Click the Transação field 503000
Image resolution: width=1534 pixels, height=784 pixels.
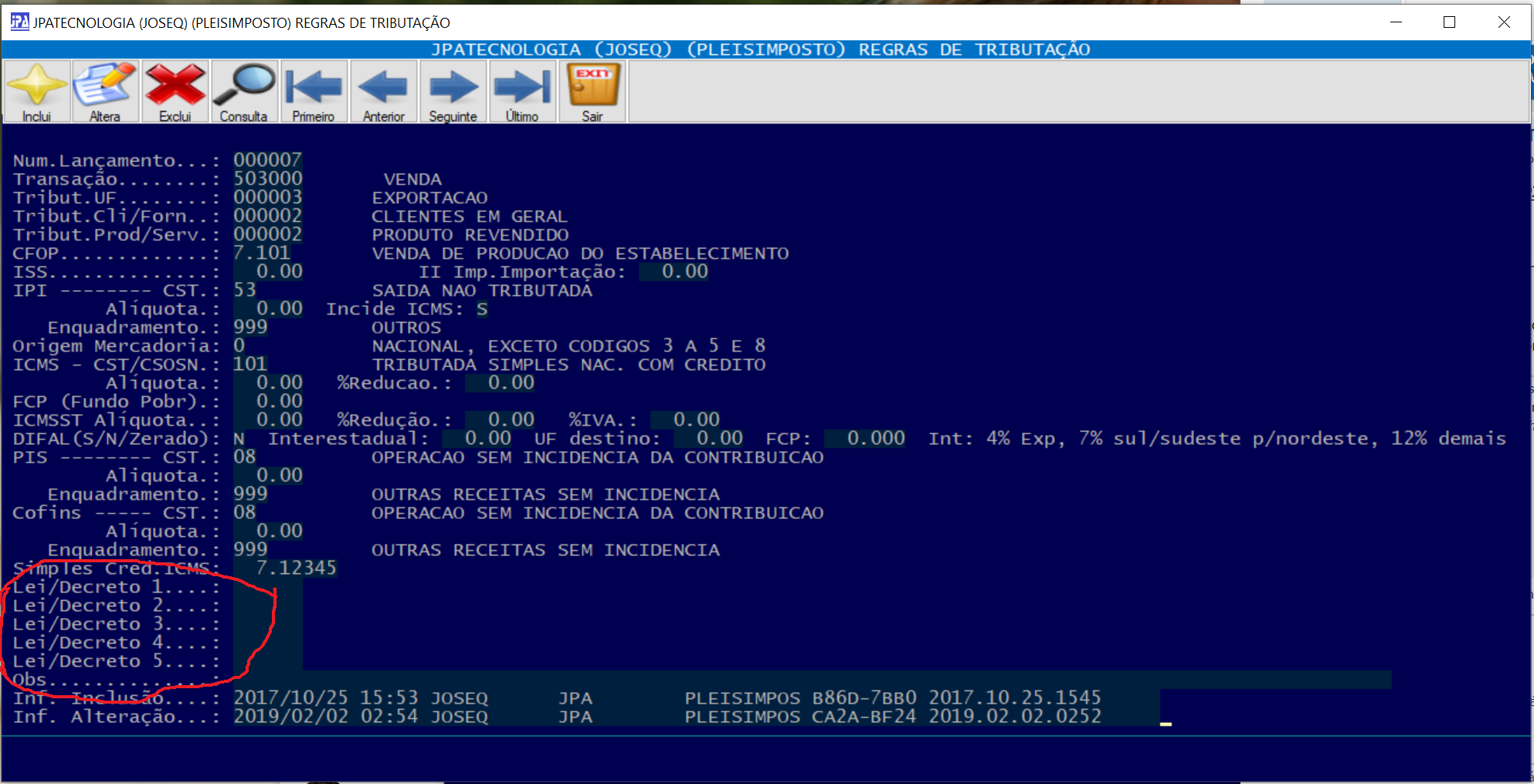[268, 178]
